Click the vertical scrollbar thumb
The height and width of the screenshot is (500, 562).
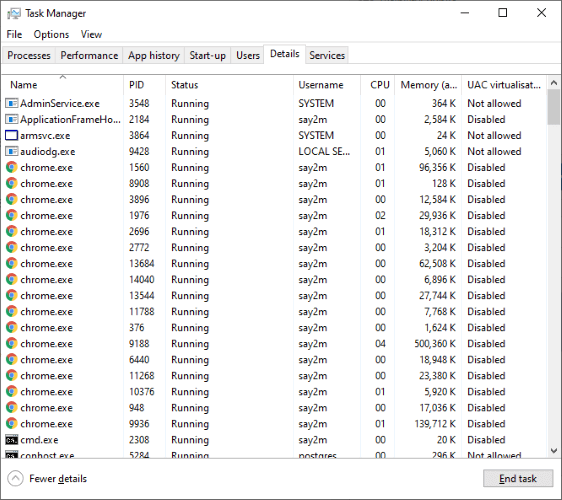(x=554, y=107)
